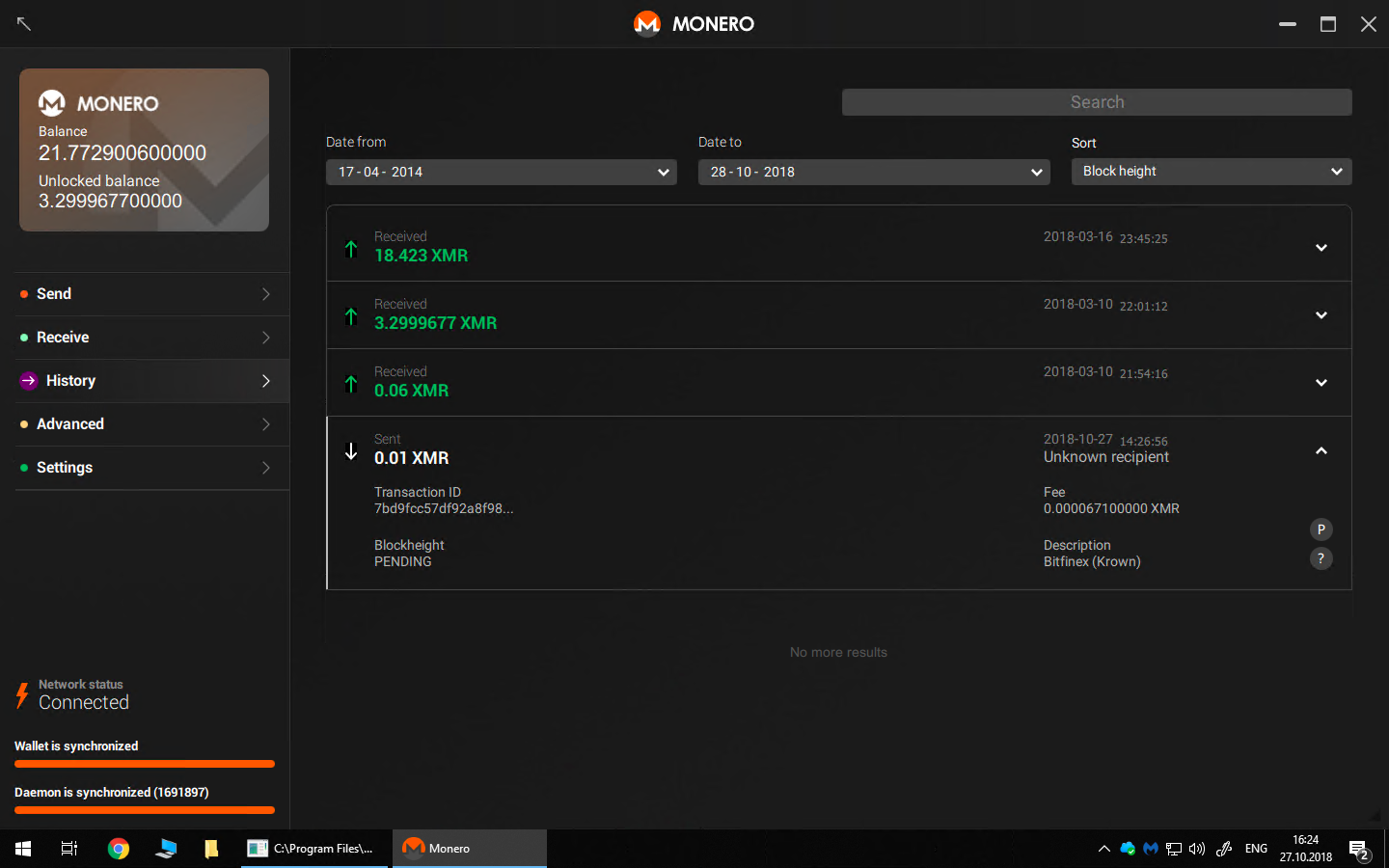Click the Malwarebytes tray icon

coord(1151,849)
